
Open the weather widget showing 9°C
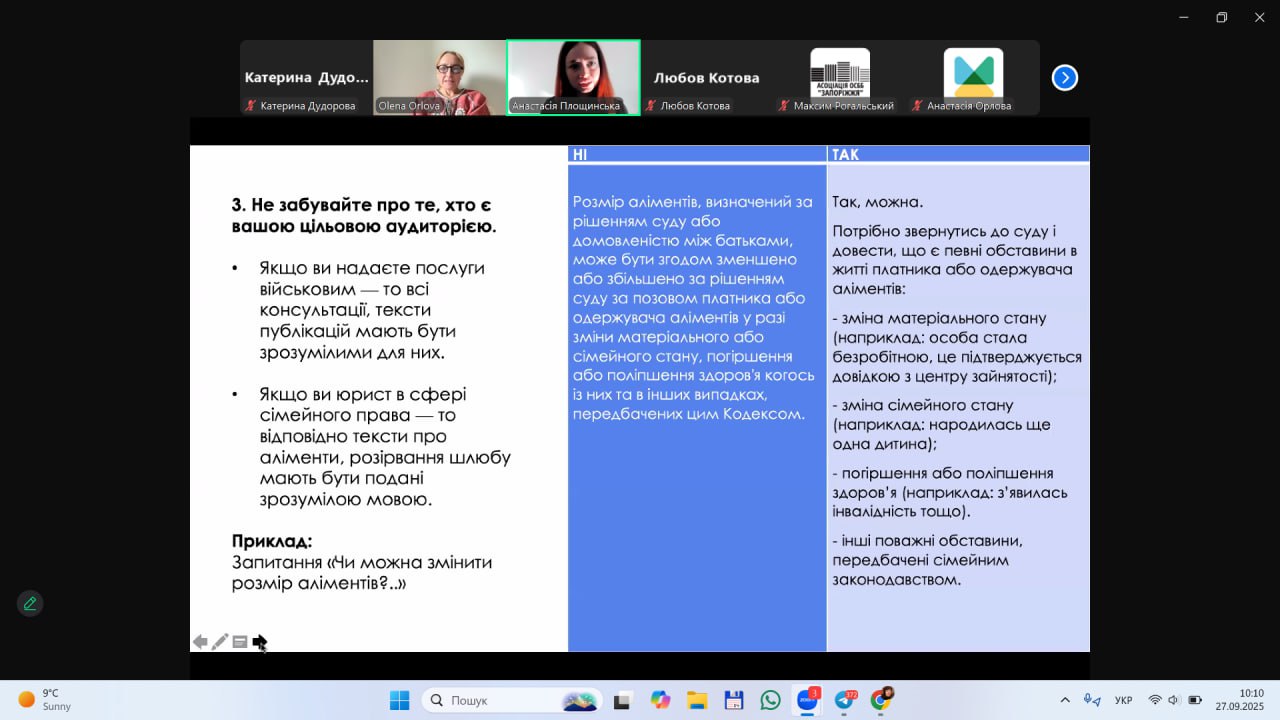[x=45, y=699]
